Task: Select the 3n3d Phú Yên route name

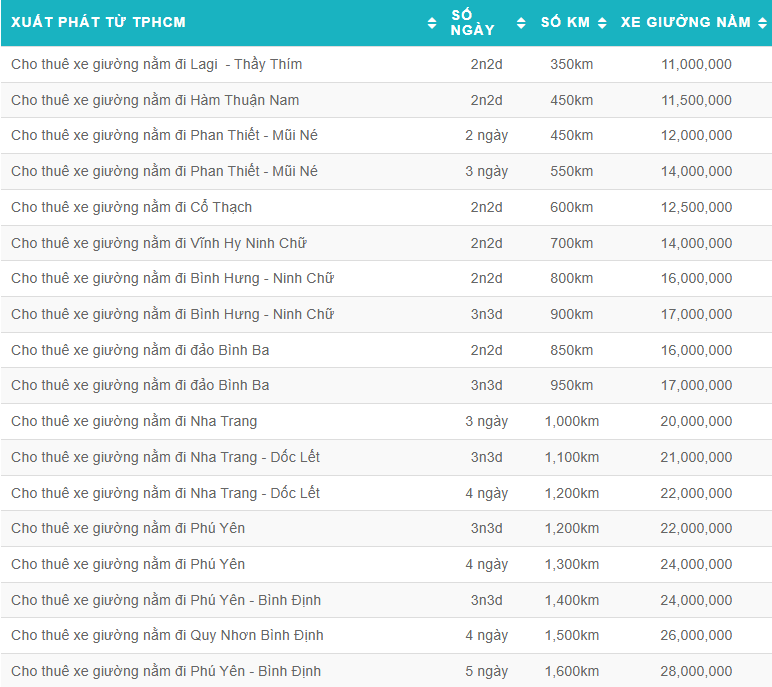Action: 128,528
